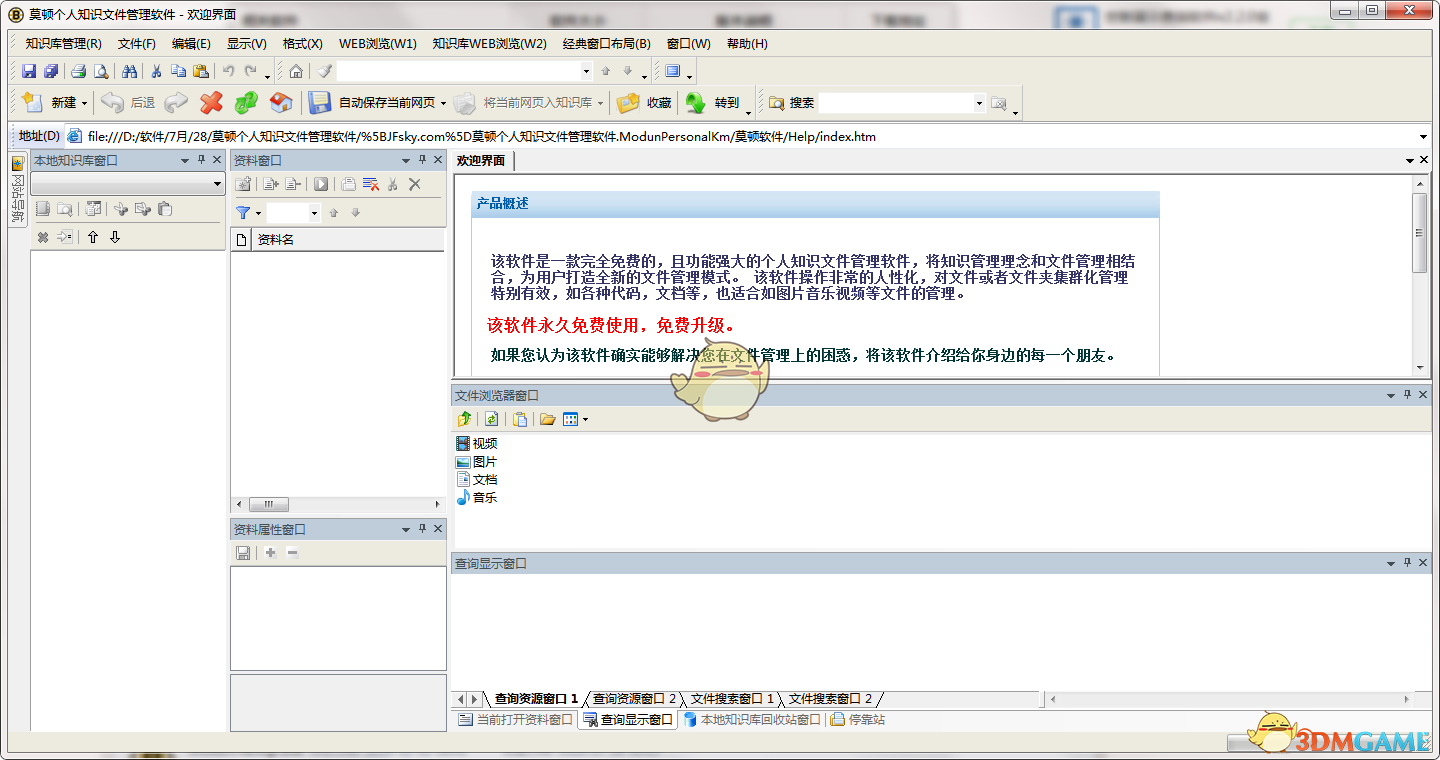Click the open folder icon in file browser toolbar
The image size is (1440, 760).
point(547,419)
